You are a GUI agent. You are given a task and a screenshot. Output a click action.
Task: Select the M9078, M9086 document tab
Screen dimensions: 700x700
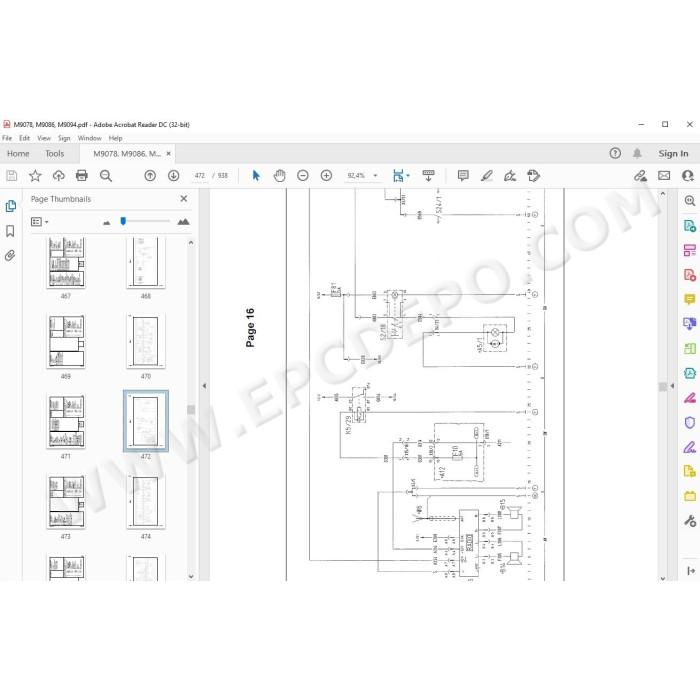127,154
